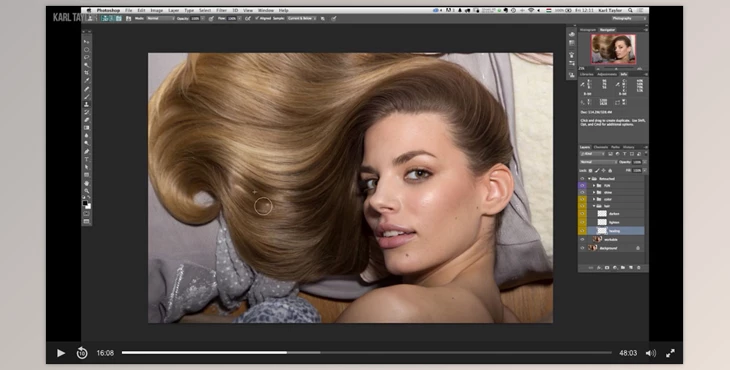
Task: Click the Navigator preview thumbnail
Action: 613,48
